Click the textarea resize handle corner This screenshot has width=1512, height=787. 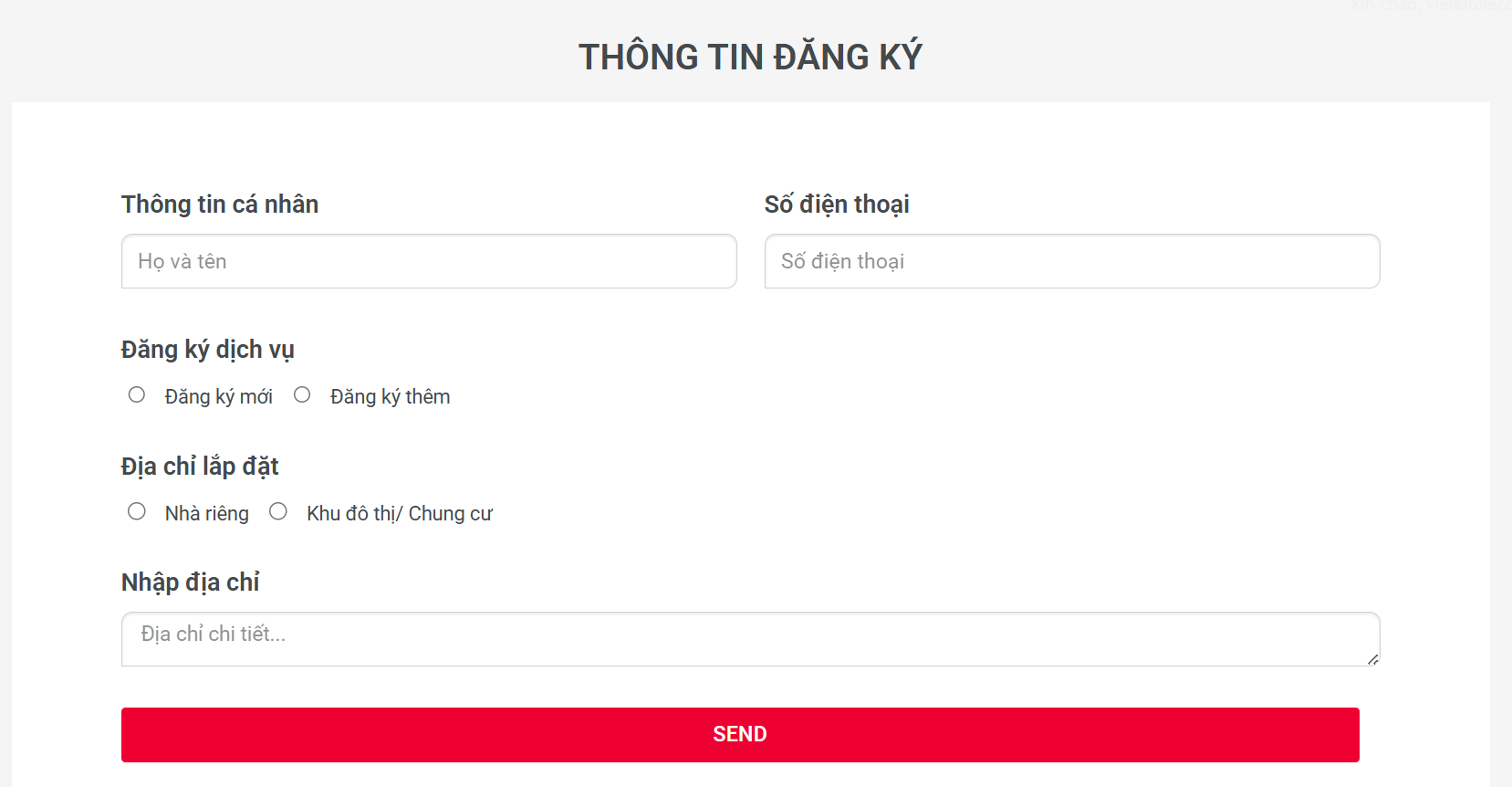1373,660
